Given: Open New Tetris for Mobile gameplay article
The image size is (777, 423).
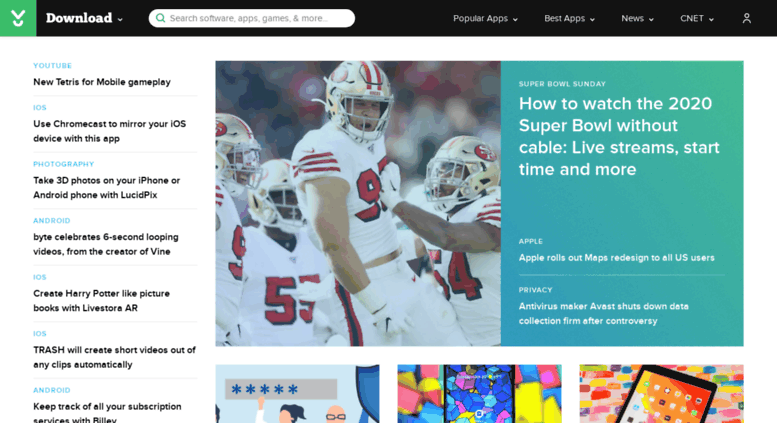Looking at the screenshot, I should tap(102, 82).
